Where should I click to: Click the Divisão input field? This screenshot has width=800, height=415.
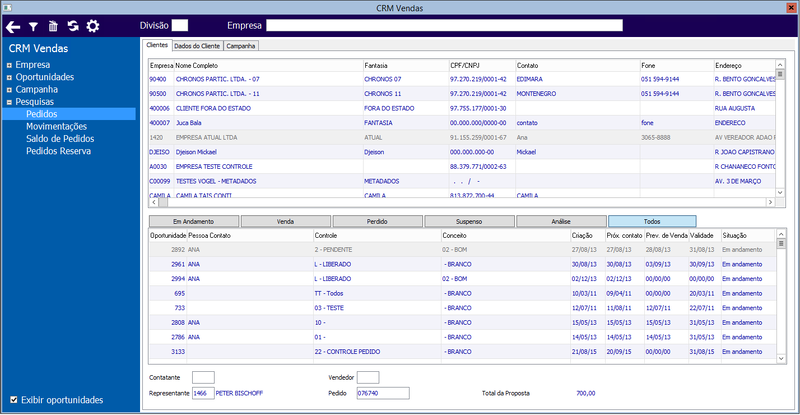click(180, 26)
